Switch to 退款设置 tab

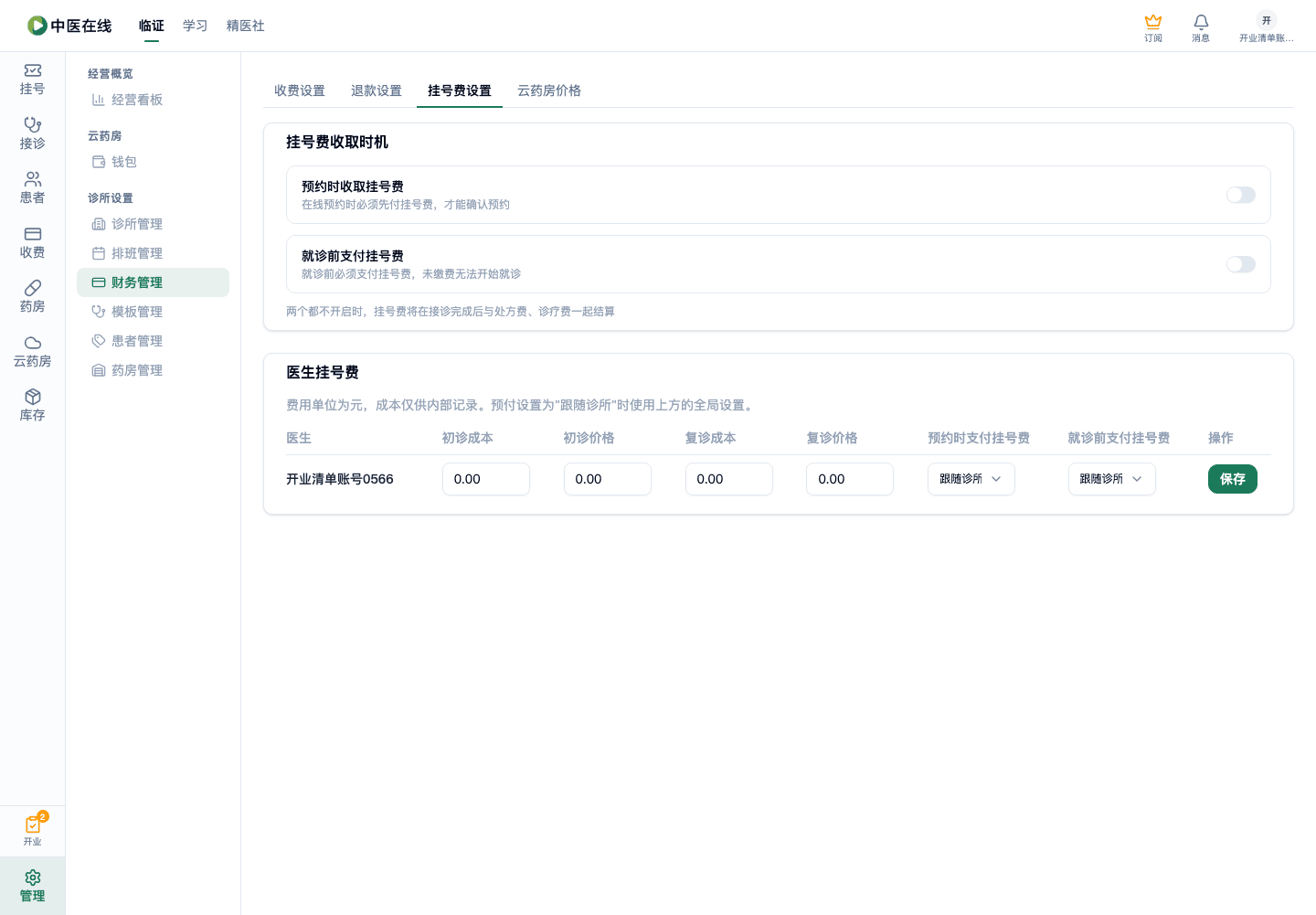pos(377,90)
